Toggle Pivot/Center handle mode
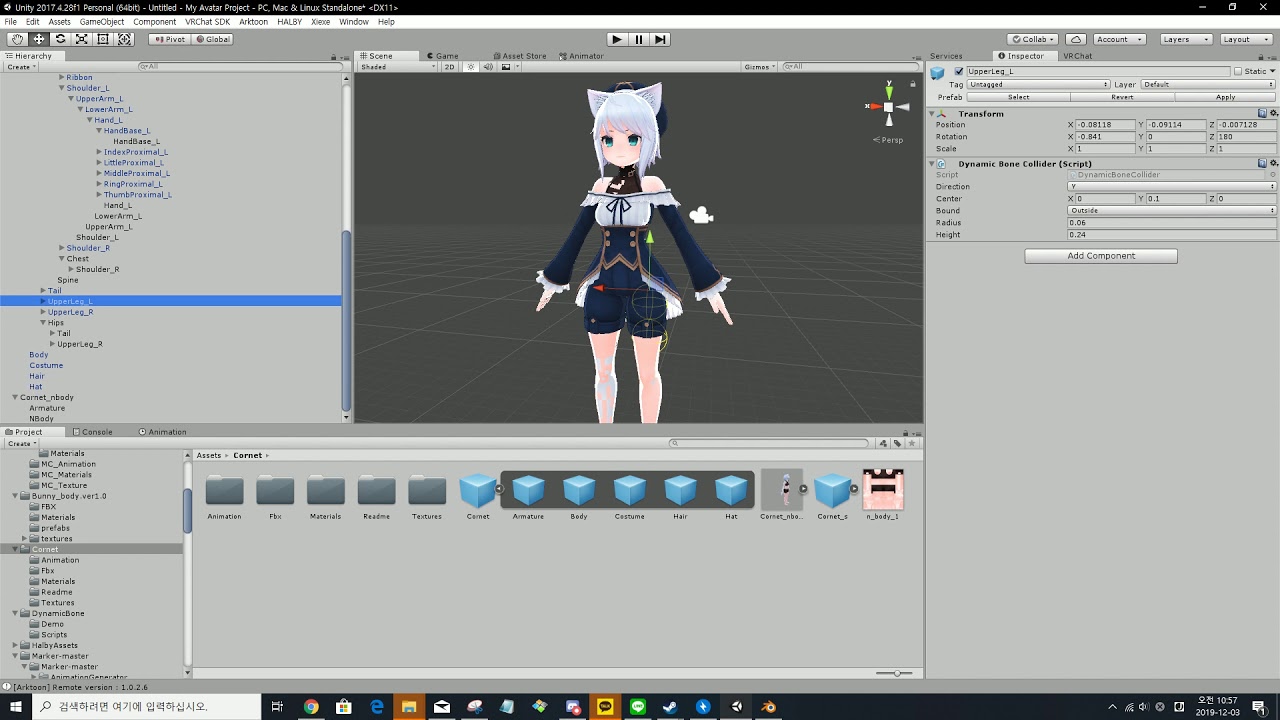Screen dimensions: 1280x720 [169, 39]
